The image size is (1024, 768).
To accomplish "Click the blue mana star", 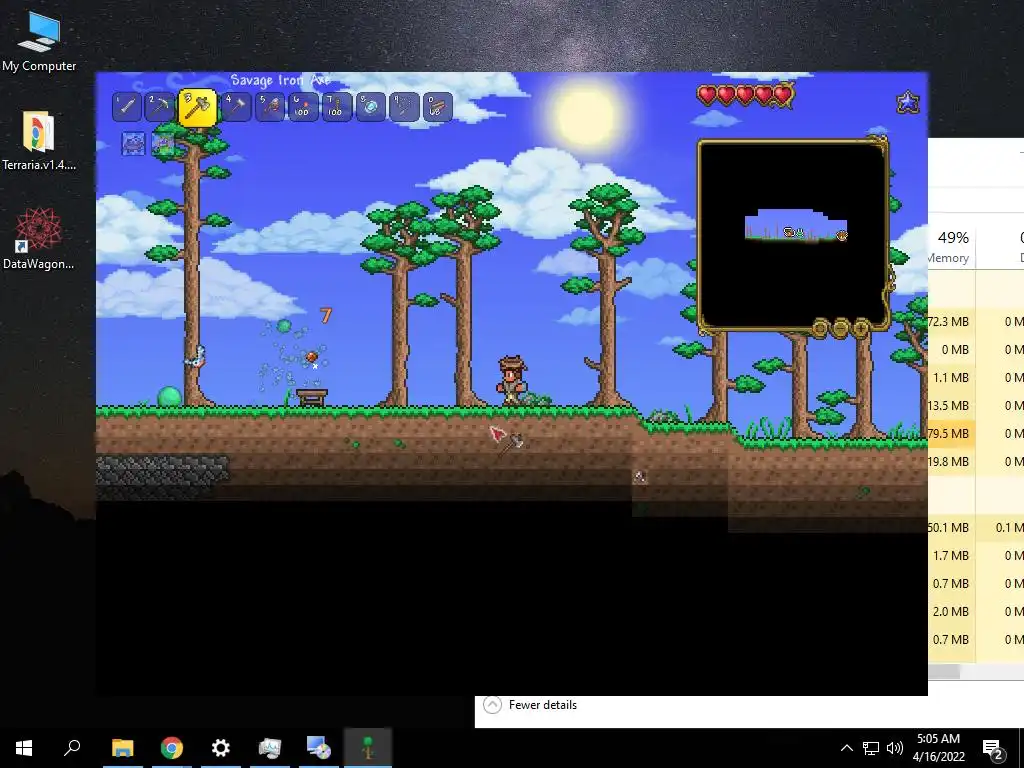I will 908,102.
